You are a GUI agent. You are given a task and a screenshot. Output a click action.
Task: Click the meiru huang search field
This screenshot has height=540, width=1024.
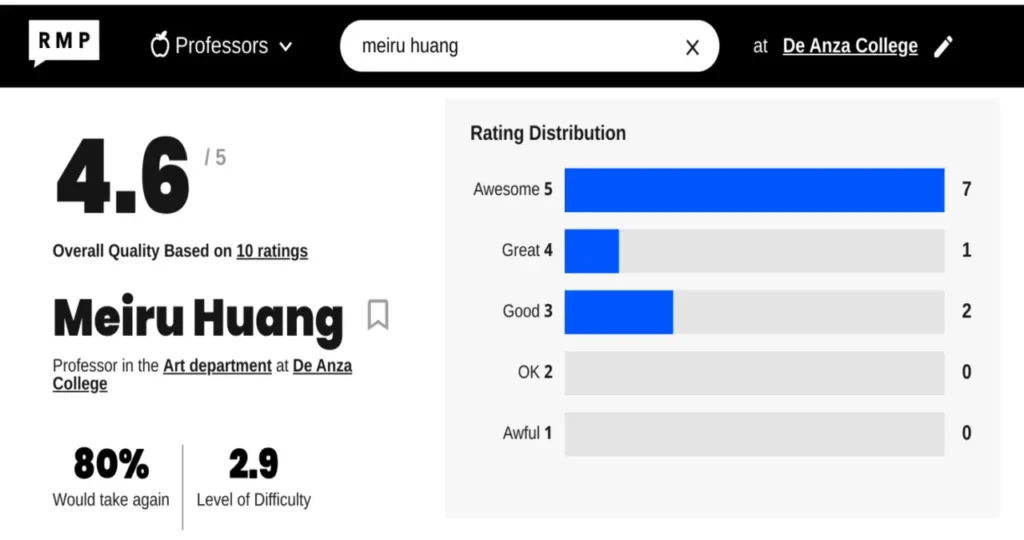coord(510,46)
